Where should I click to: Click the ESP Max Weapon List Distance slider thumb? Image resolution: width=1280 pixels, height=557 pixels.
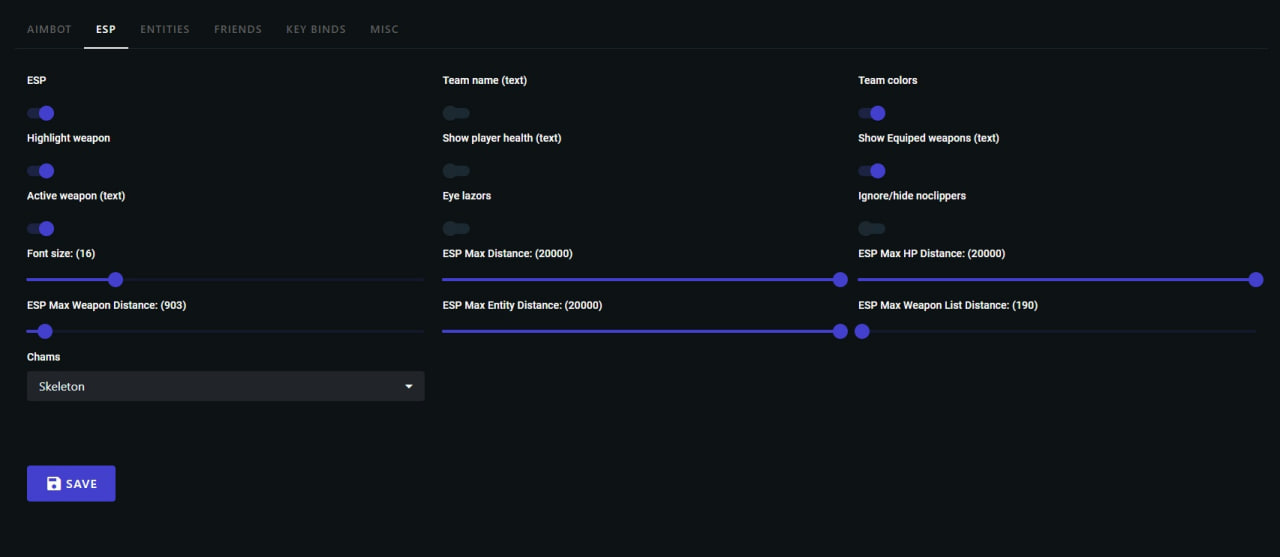click(x=862, y=331)
